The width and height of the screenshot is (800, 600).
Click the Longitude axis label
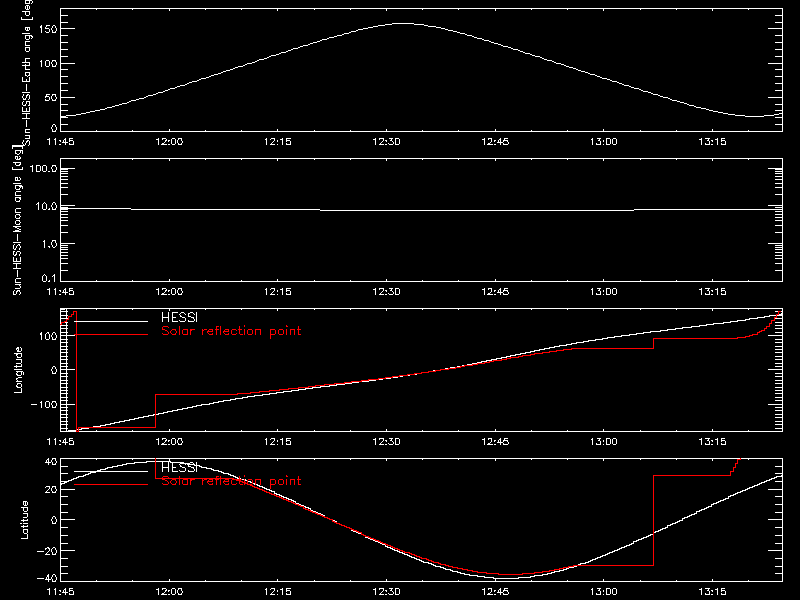(18, 370)
